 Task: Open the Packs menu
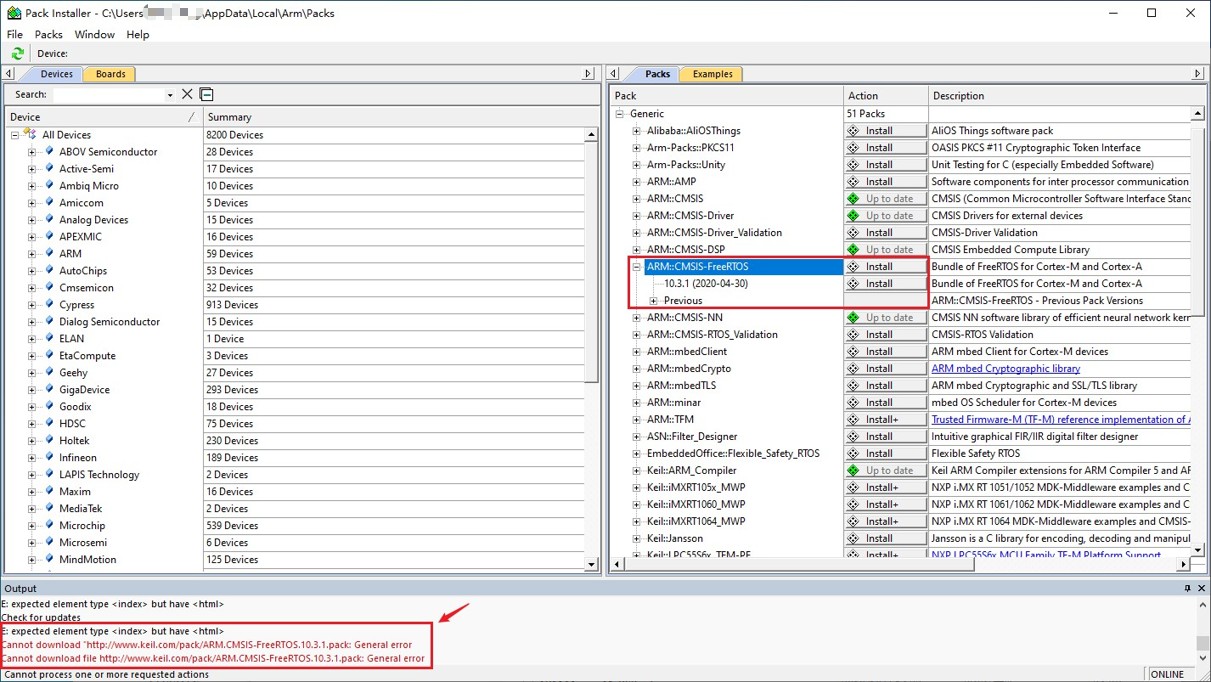[x=49, y=34]
